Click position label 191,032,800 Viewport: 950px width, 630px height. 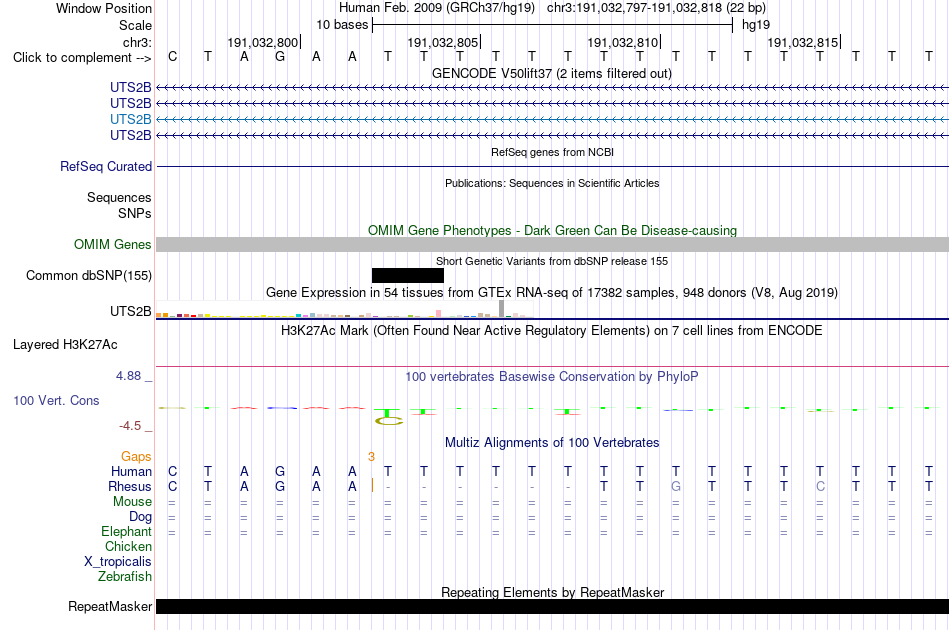pos(263,42)
